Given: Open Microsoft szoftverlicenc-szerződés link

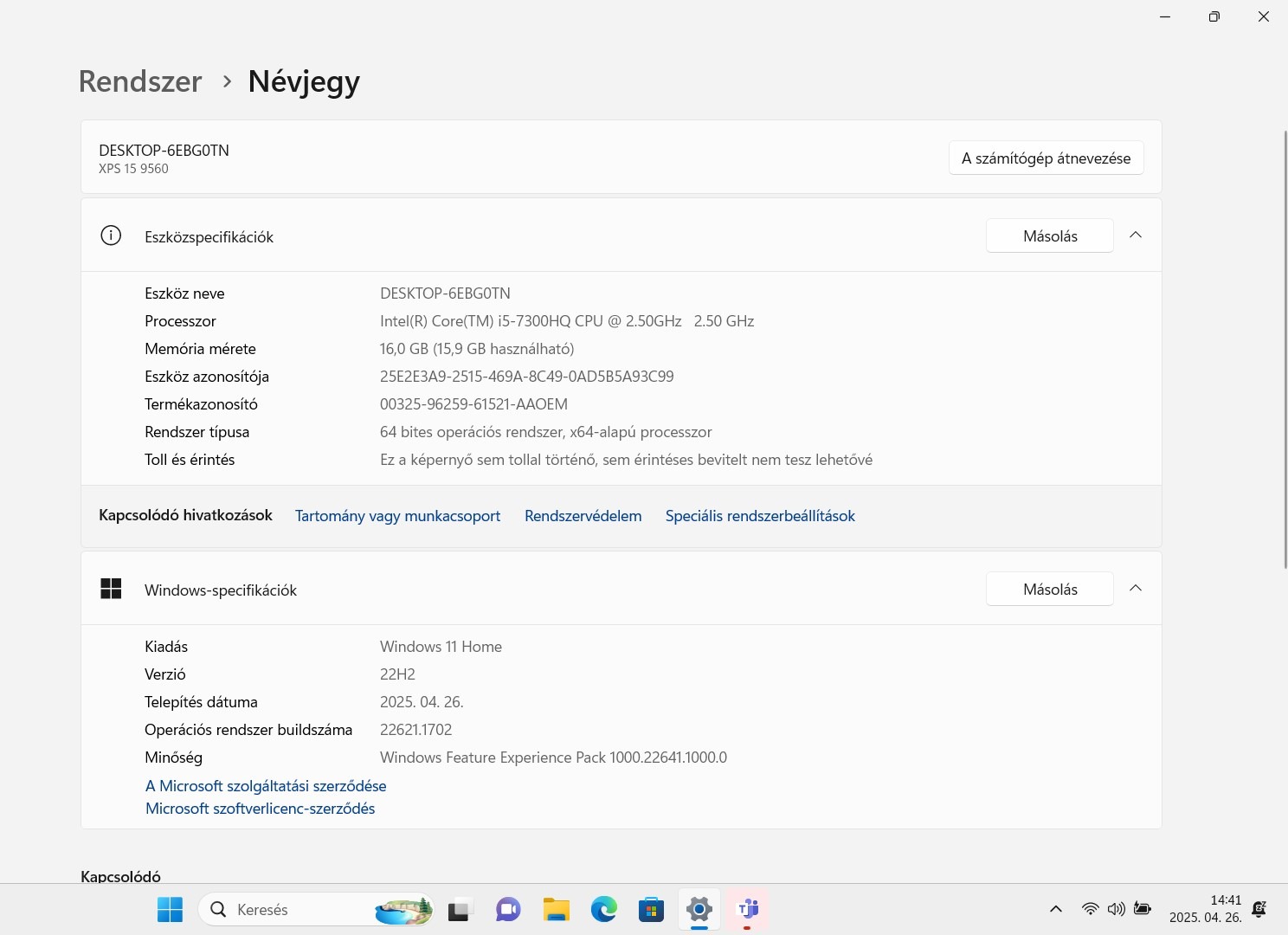Looking at the screenshot, I should tap(260, 809).
